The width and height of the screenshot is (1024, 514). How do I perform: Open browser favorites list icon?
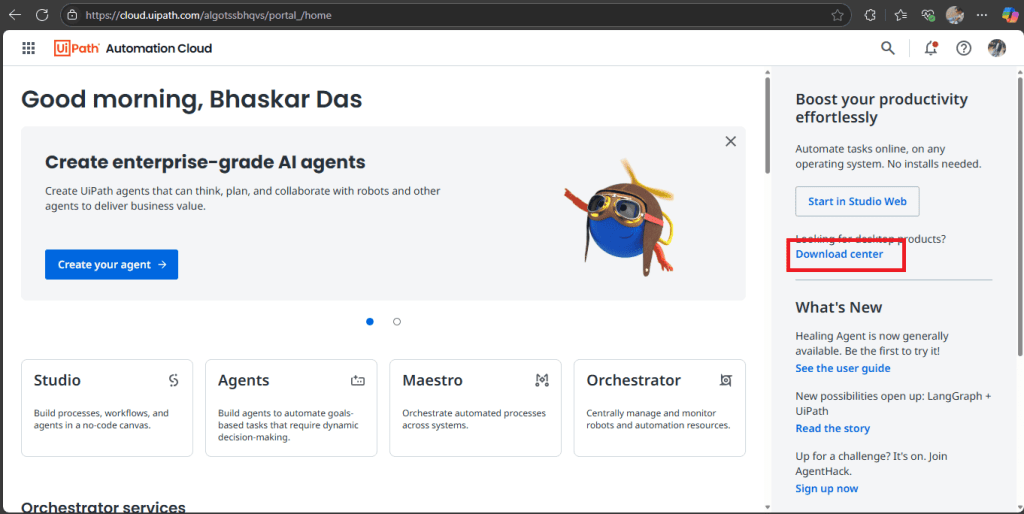(901, 15)
